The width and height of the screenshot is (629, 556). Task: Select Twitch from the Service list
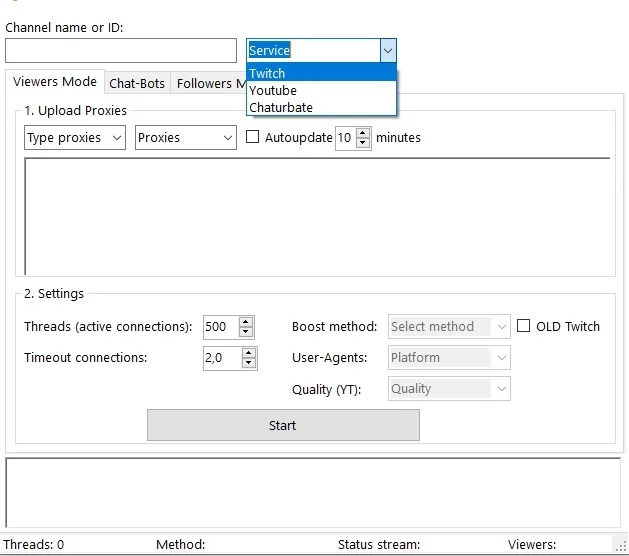tap(321, 73)
